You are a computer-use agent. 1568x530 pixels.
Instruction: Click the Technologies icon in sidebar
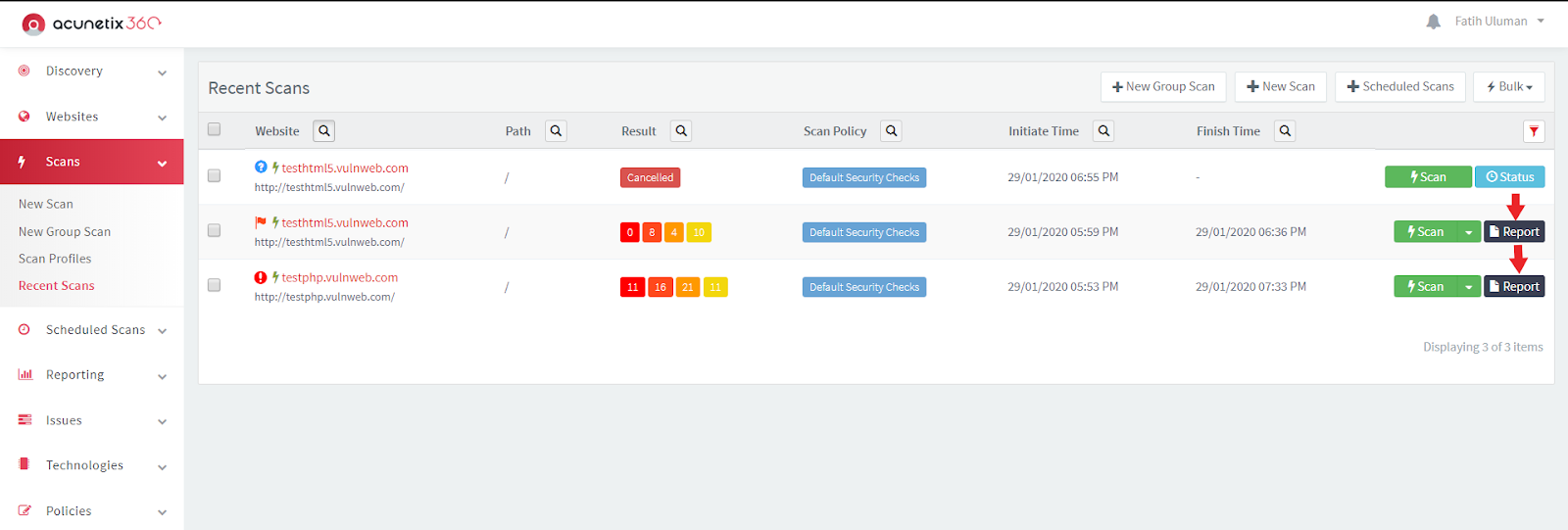coord(24,464)
